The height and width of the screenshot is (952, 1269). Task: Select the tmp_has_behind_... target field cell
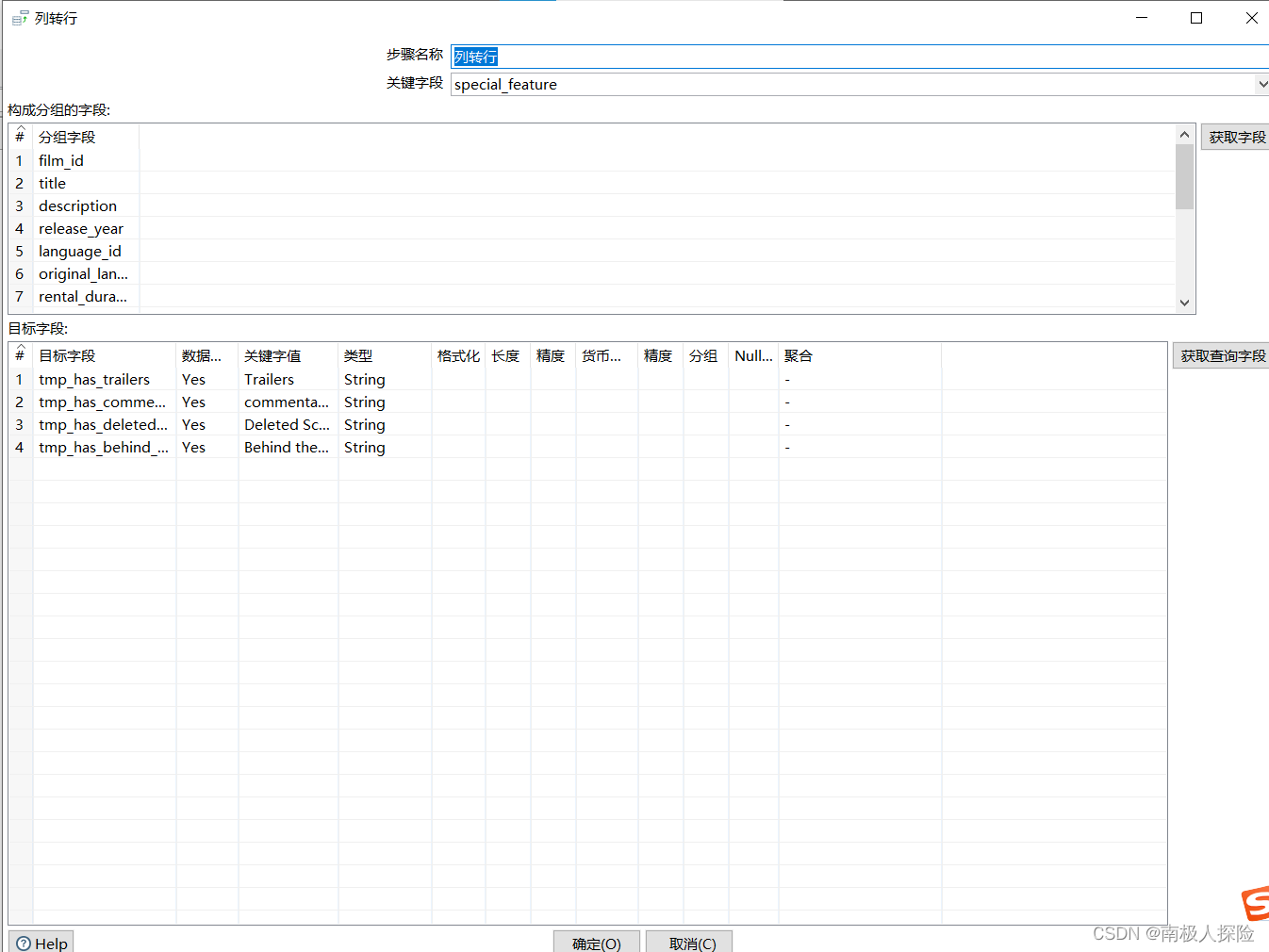pyautogui.click(x=104, y=447)
